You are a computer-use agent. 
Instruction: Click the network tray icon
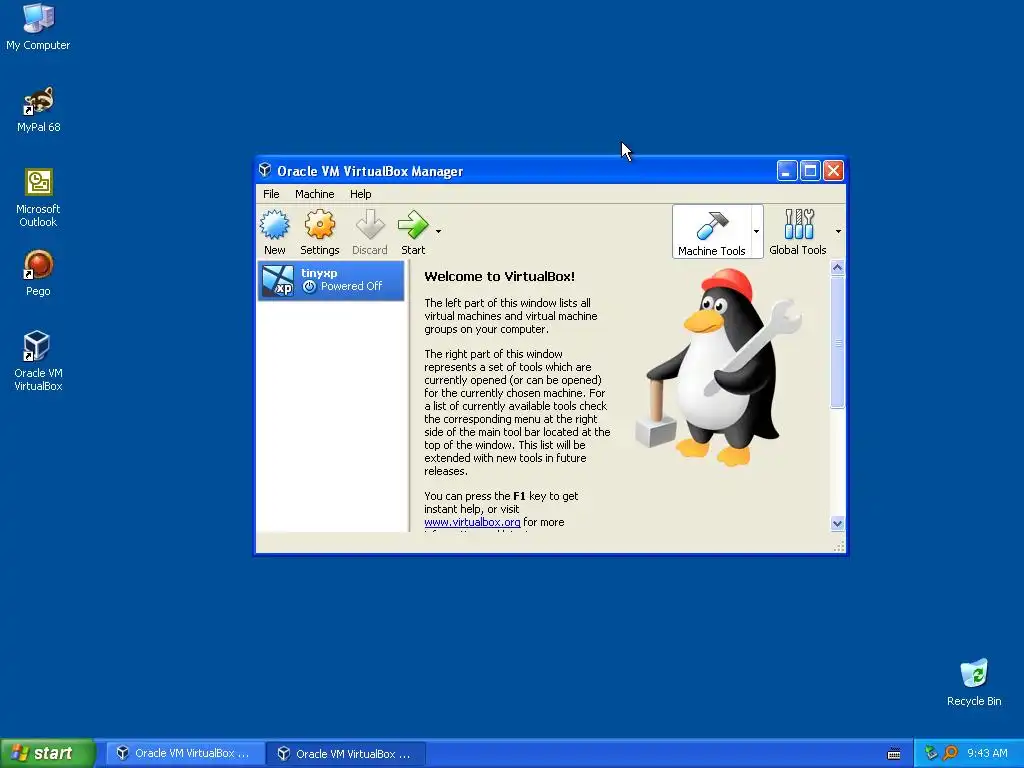931,753
